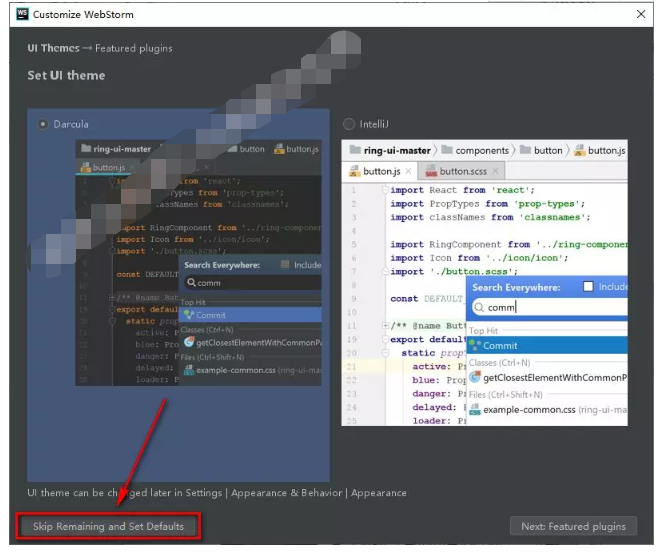Click the comm search field in IntelliJ preview
This screenshot has width=661, height=555.
coord(550,307)
